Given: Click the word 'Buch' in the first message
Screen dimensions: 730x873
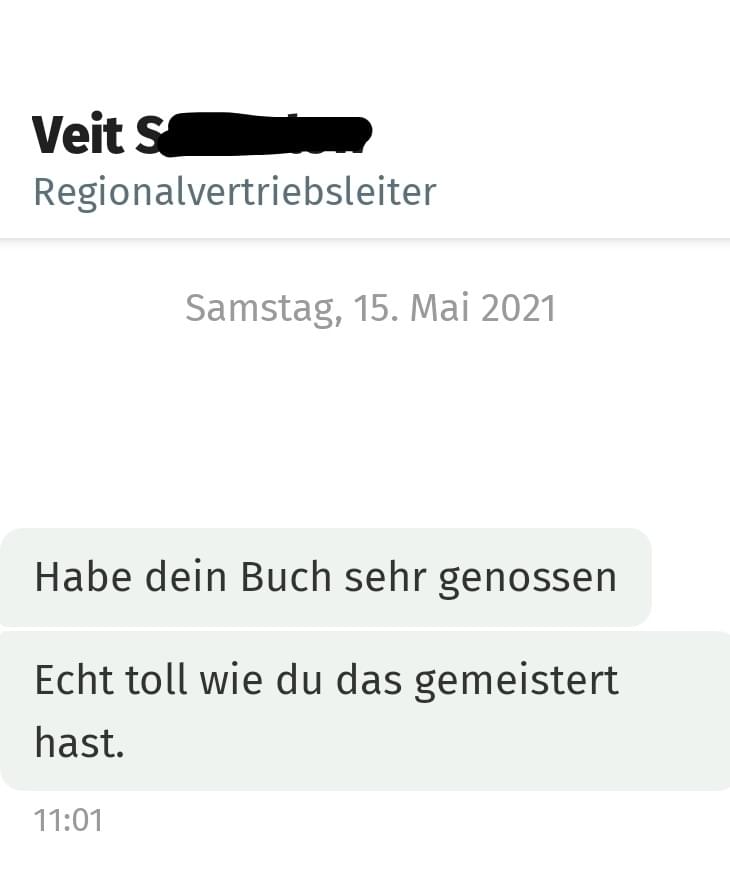Looking at the screenshot, I should pyautogui.click(x=286, y=577).
